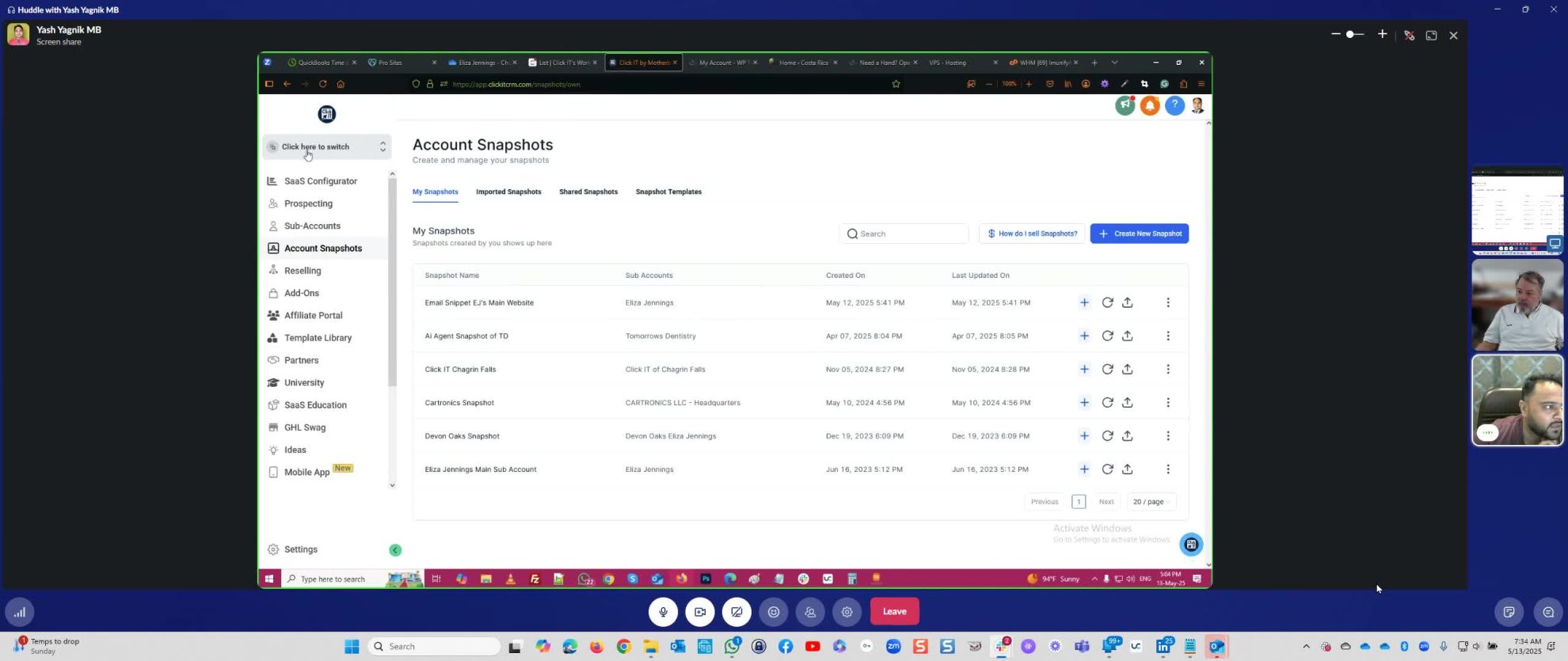Open Sub-Accounts sidebar item
The image size is (1568, 661).
312,226
